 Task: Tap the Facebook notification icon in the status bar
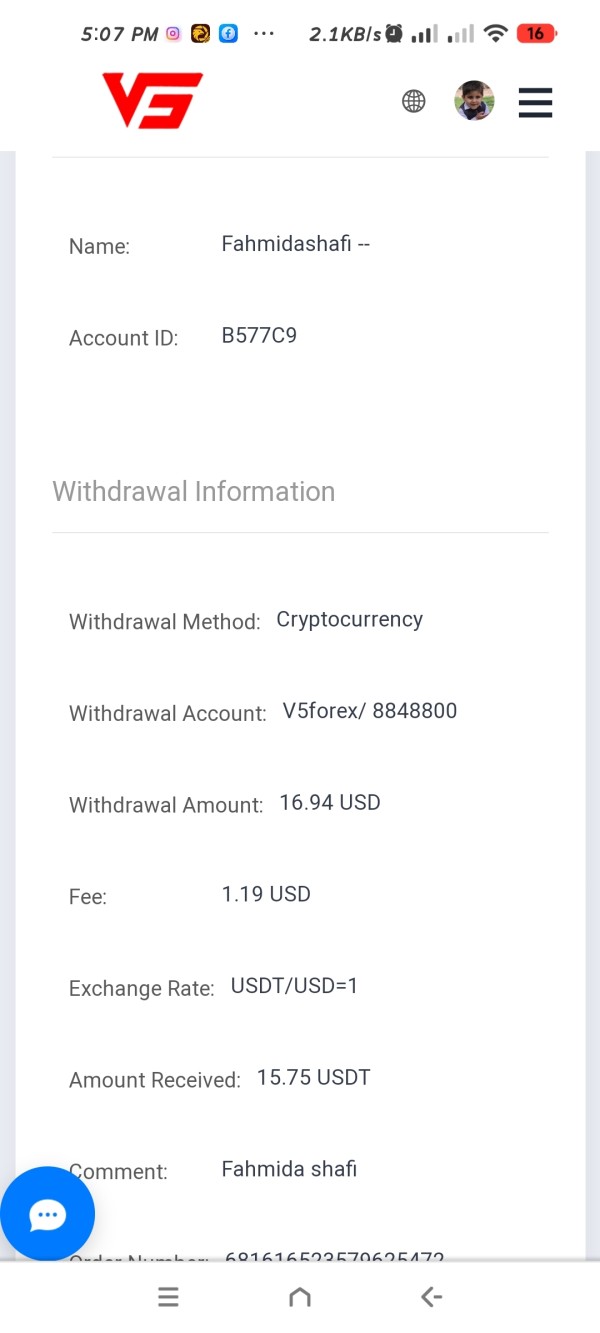[228, 34]
